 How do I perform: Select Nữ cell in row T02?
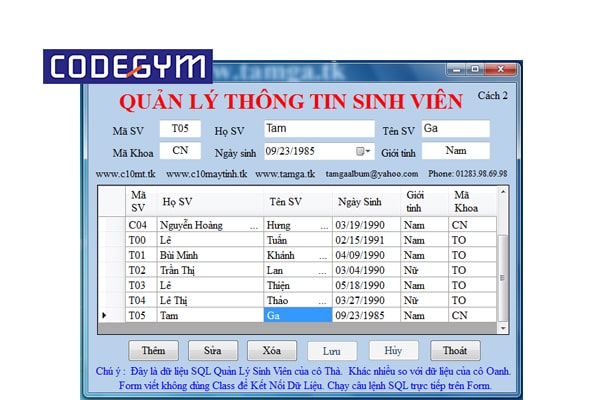point(424,270)
